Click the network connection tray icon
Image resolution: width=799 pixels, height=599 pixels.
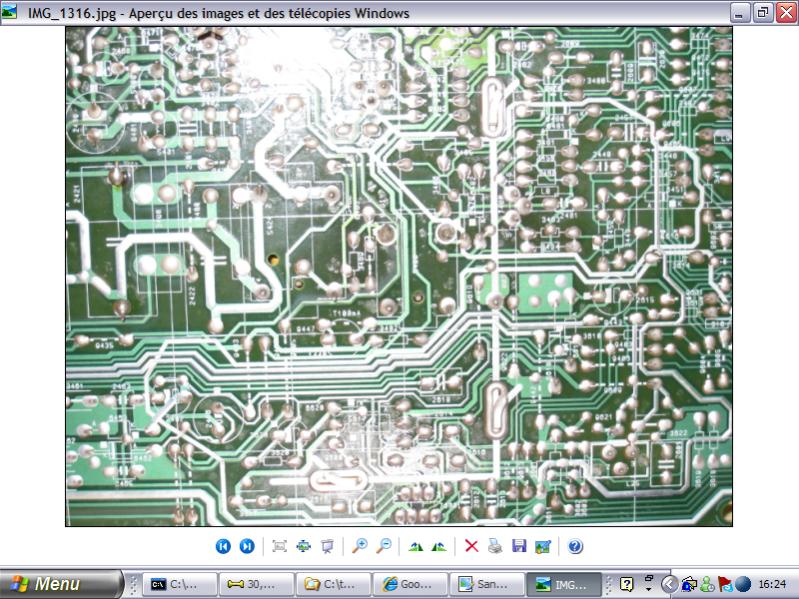[x=688, y=584]
